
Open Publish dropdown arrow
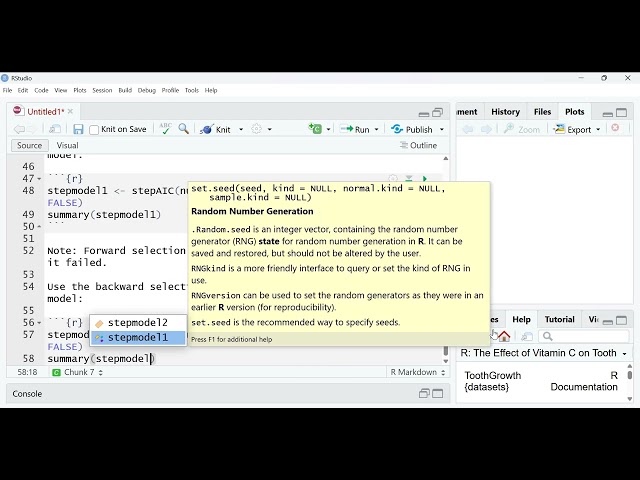(x=442, y=129)
